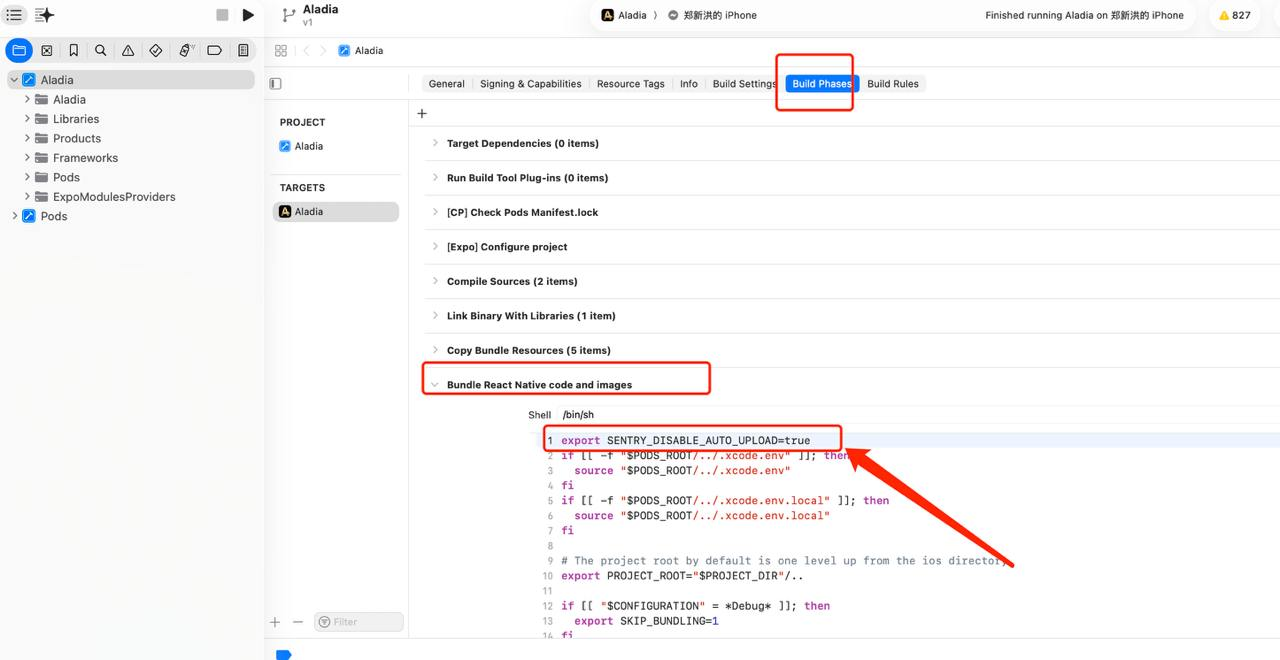
Task: Switch to the General tab
Action: click(x=447, y=84)
